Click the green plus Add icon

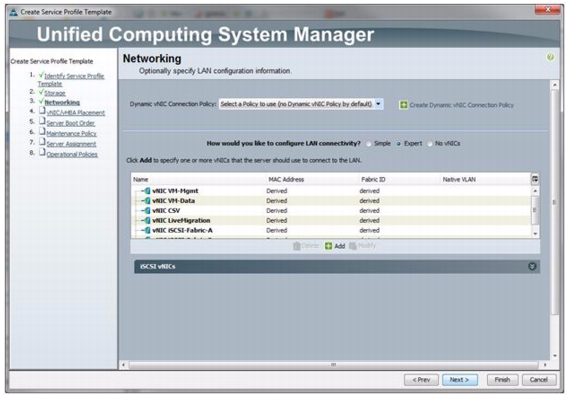[x=328, y=246]
